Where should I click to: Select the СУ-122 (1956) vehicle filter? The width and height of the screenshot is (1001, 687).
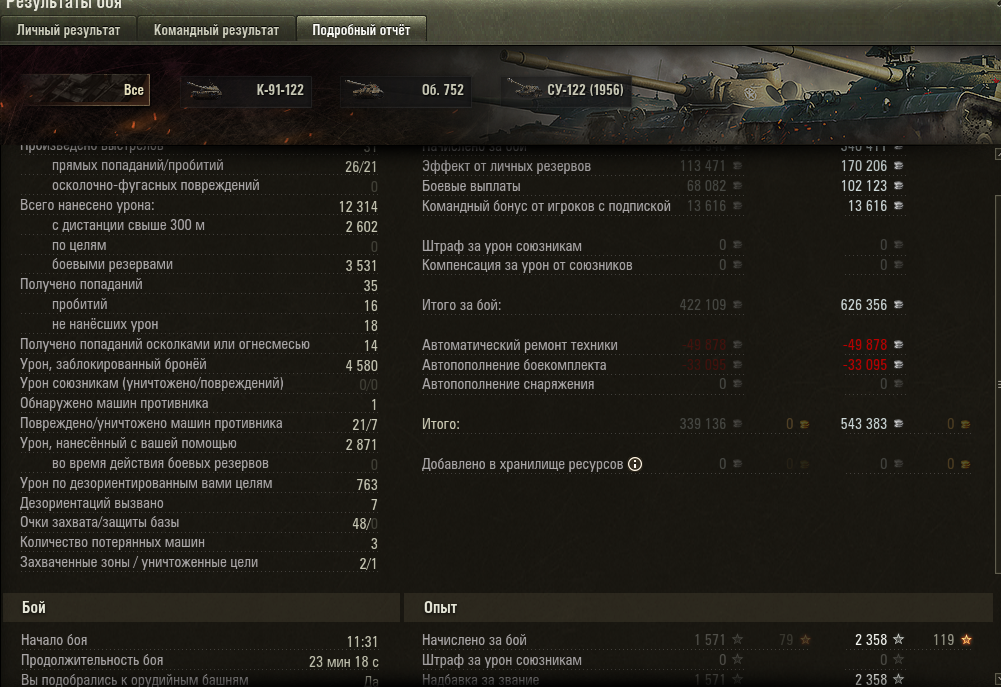(566, 89)
